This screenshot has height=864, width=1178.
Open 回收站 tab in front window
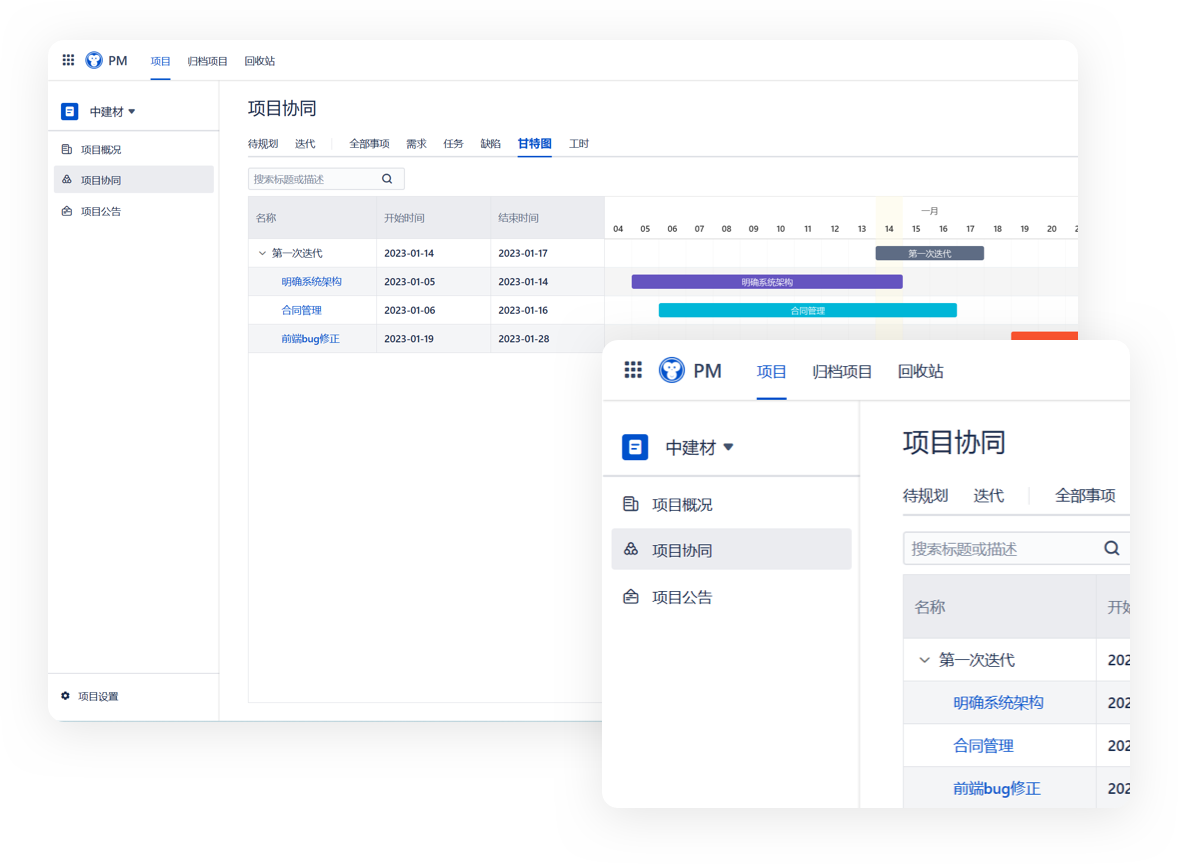[x=920, y=371]
